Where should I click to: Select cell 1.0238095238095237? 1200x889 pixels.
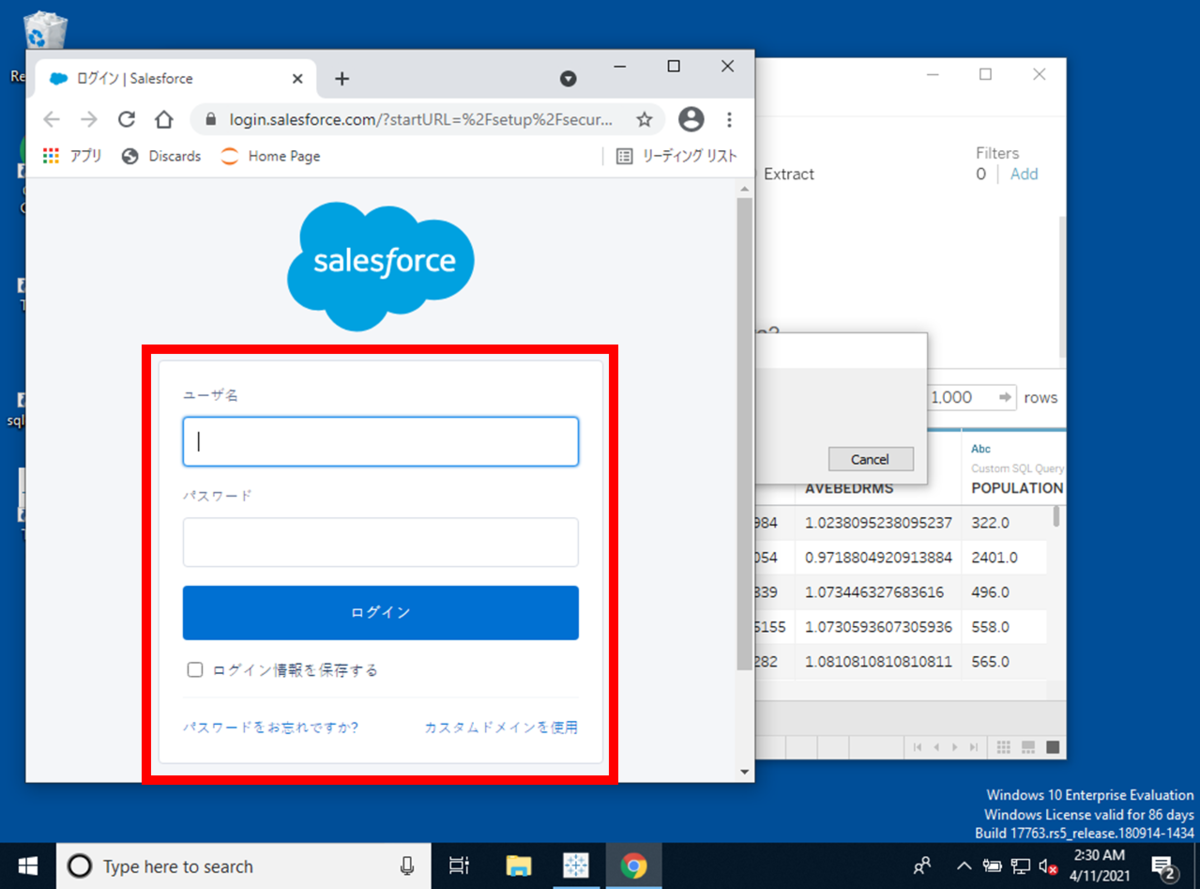coord(878,522)
